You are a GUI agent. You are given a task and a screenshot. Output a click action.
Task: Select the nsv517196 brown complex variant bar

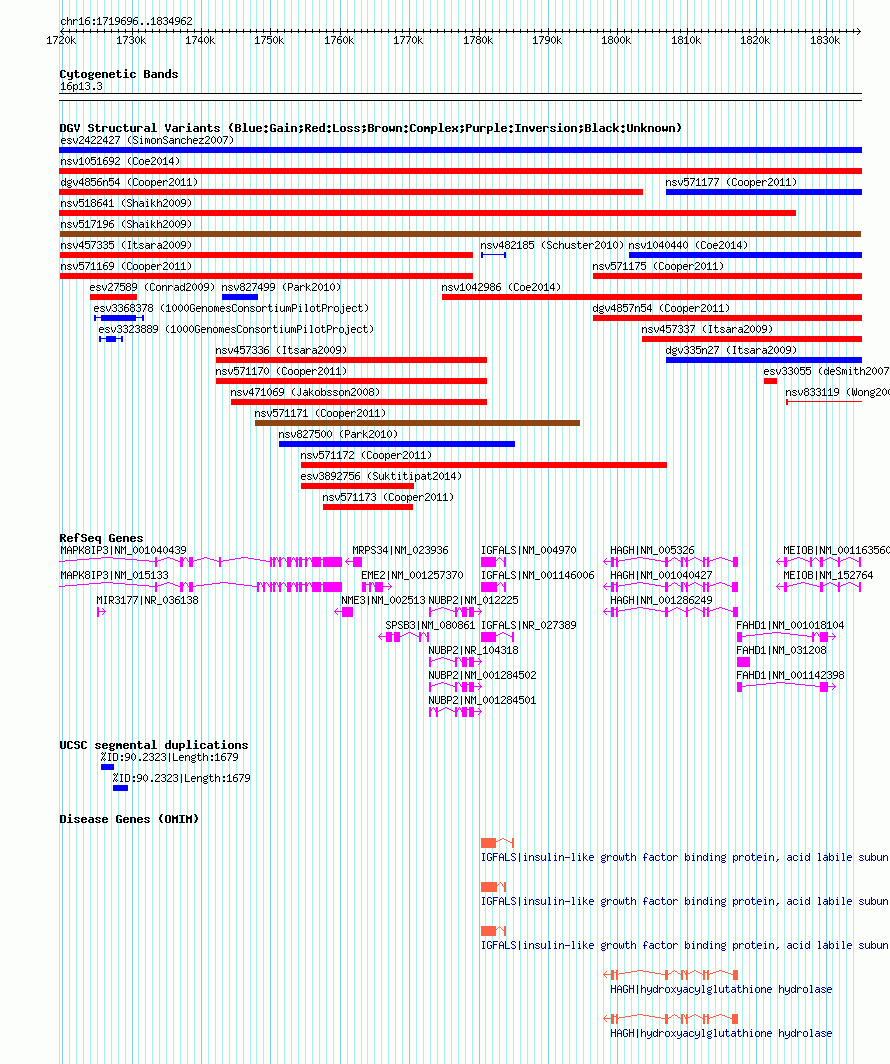point(461,234)
